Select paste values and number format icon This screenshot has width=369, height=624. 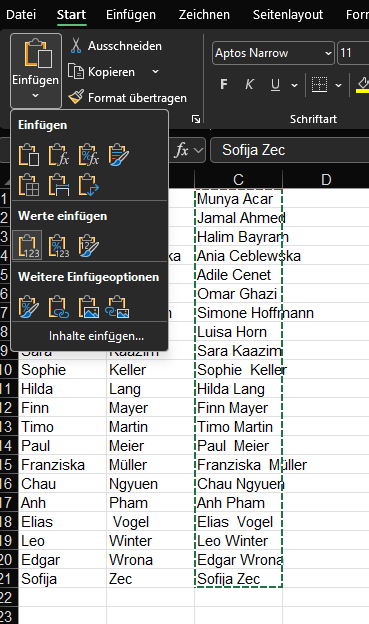(x=59, y=246)
